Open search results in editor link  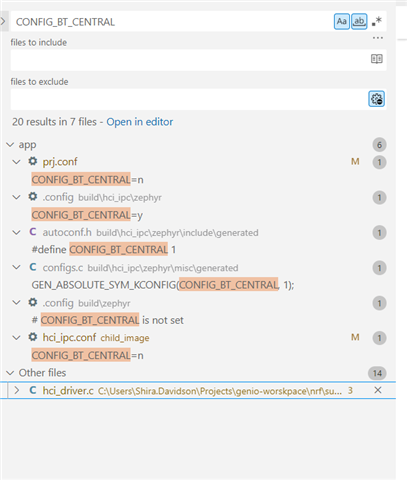[140, 122]
